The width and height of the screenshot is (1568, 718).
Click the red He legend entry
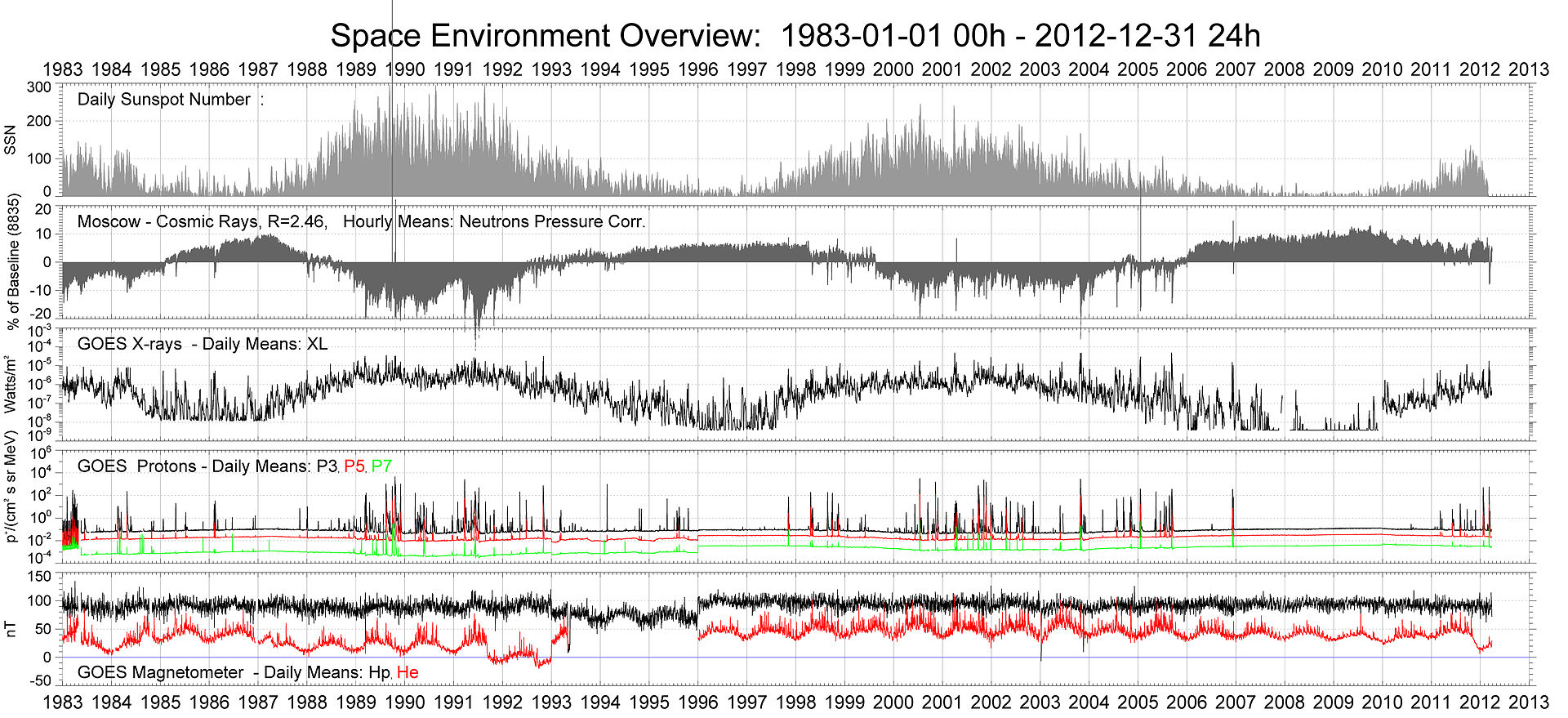click(x=408, y=672)
